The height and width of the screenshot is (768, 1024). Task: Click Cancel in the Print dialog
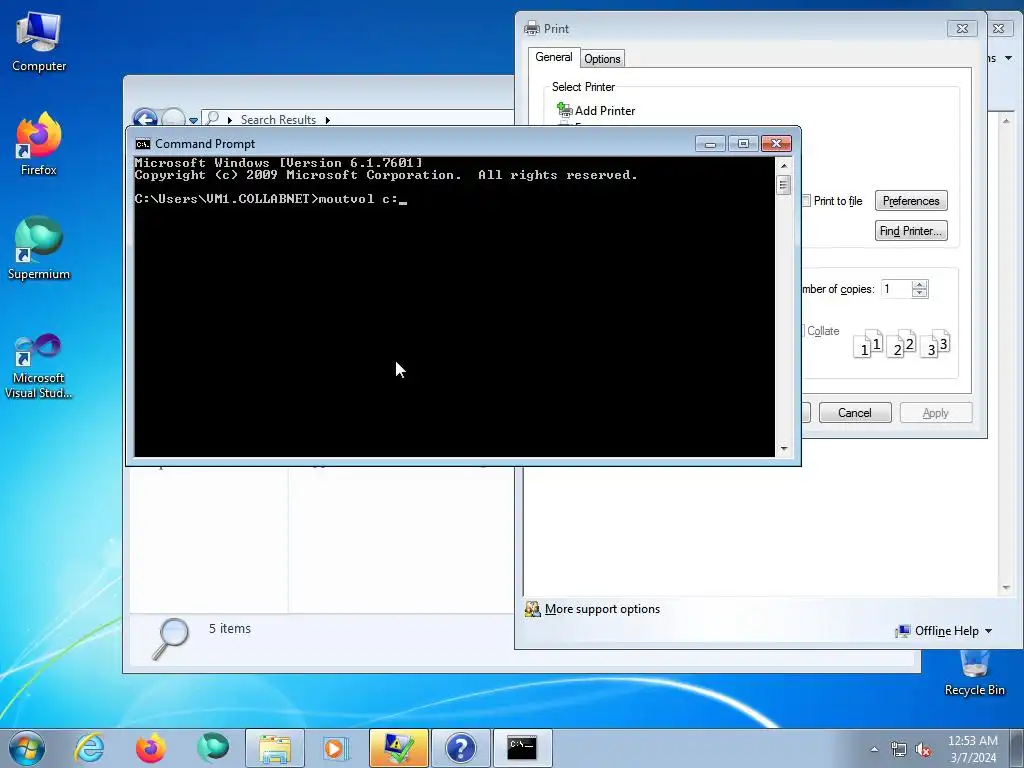855,413
